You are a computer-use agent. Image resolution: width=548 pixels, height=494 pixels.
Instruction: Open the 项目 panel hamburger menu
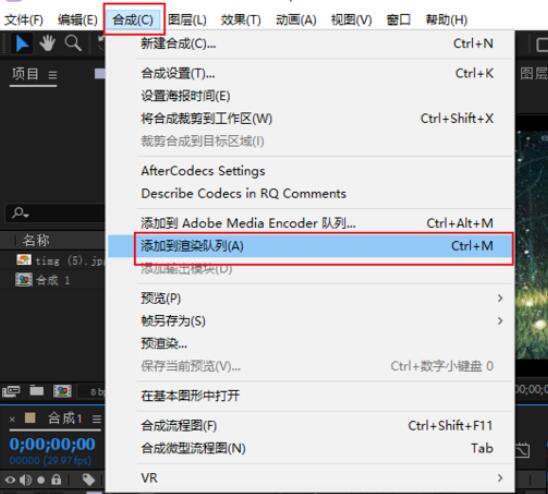coord(52,75)
